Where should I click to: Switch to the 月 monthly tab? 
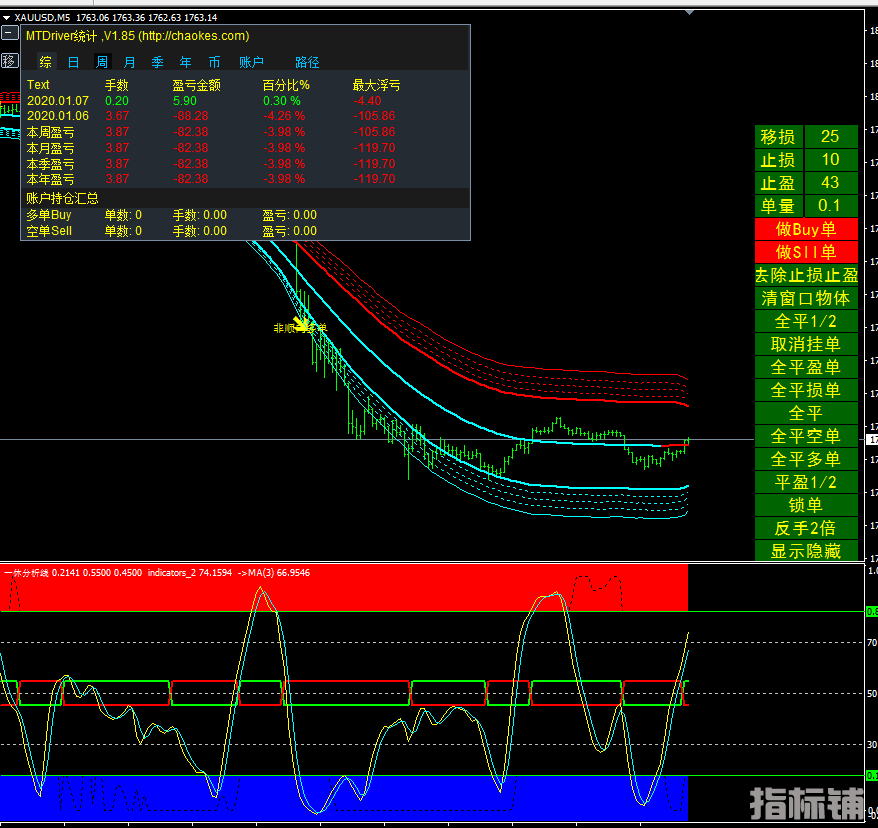click(x=129, y=62)
